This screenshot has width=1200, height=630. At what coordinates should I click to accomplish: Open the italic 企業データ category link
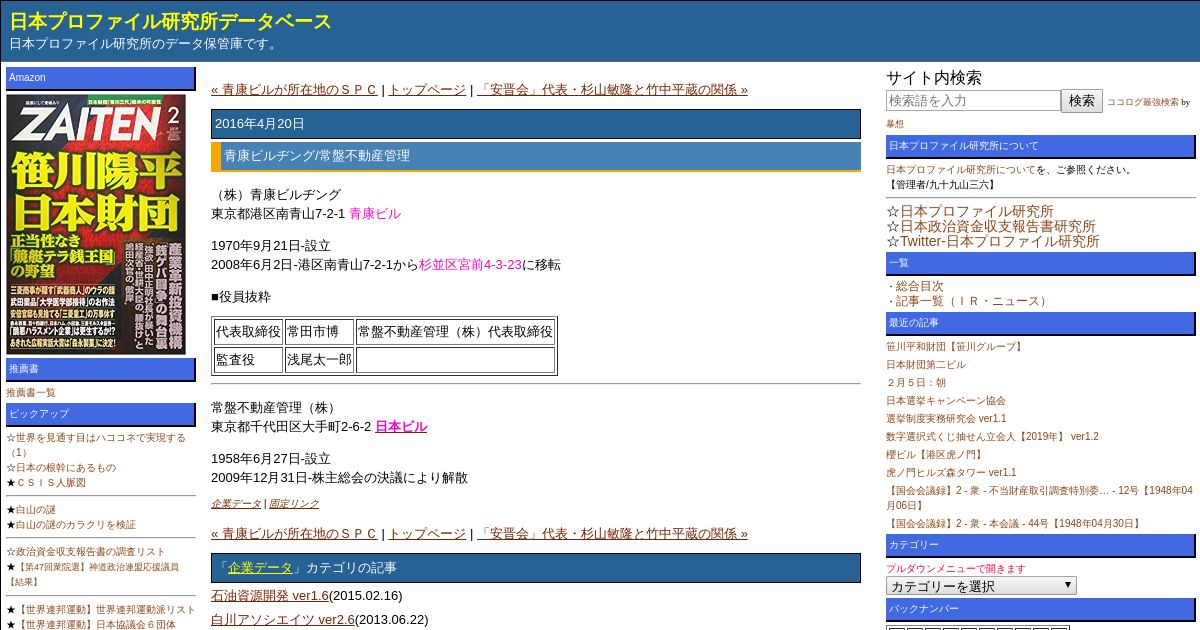coord(236,503)
